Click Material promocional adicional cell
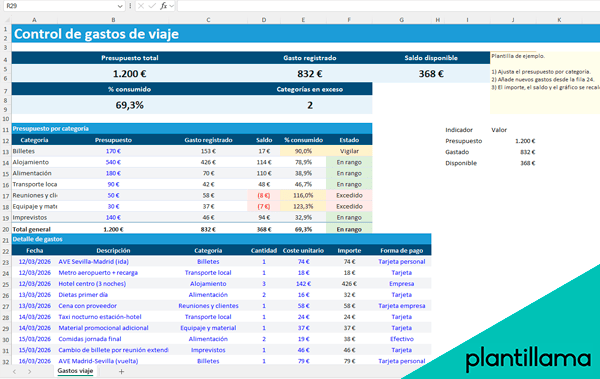Image resolution: width=600 pixels, height=379 pixels. [113, 328]
